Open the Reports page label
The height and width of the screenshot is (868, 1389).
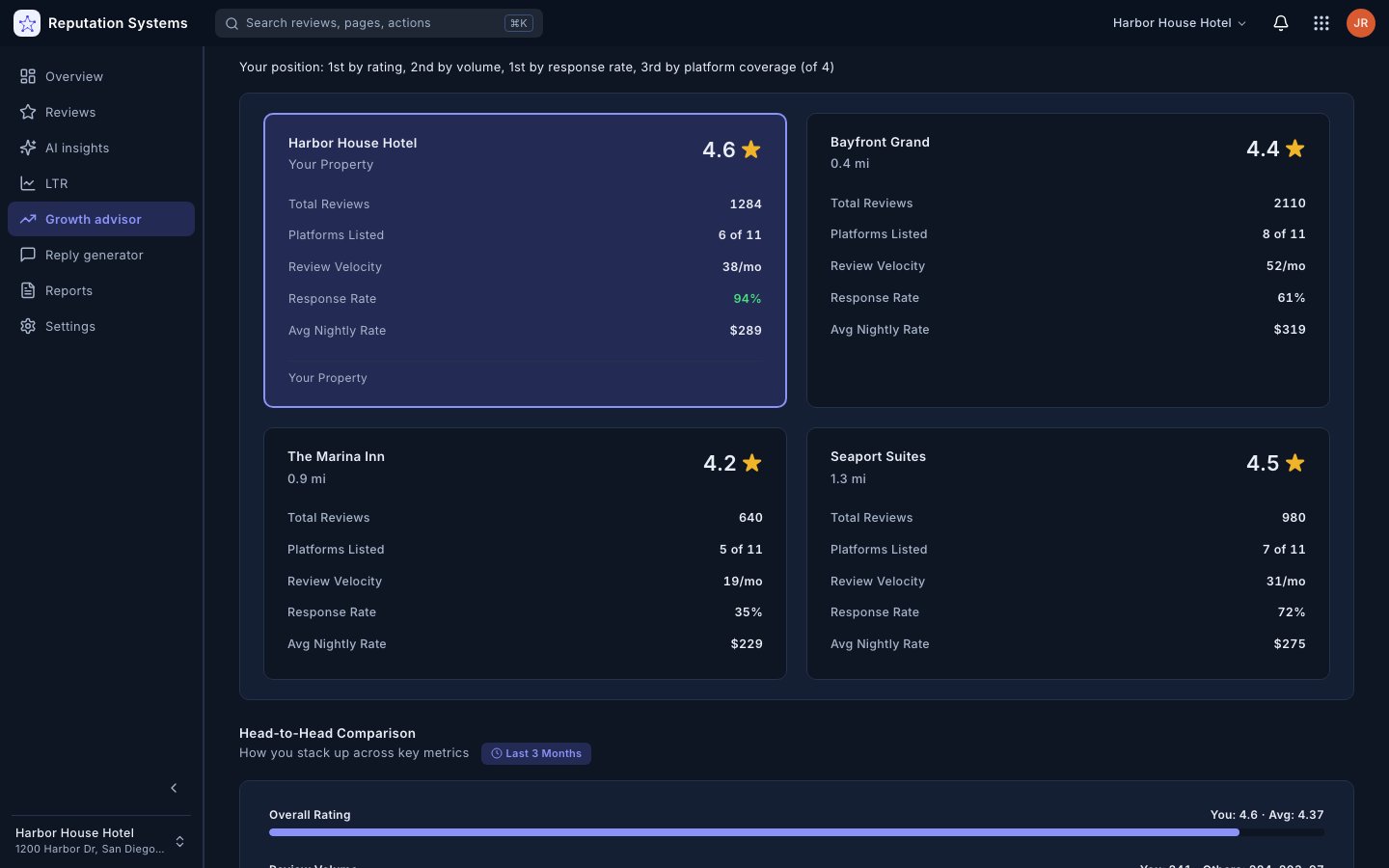pyautogui.click(x=69, y=290)
